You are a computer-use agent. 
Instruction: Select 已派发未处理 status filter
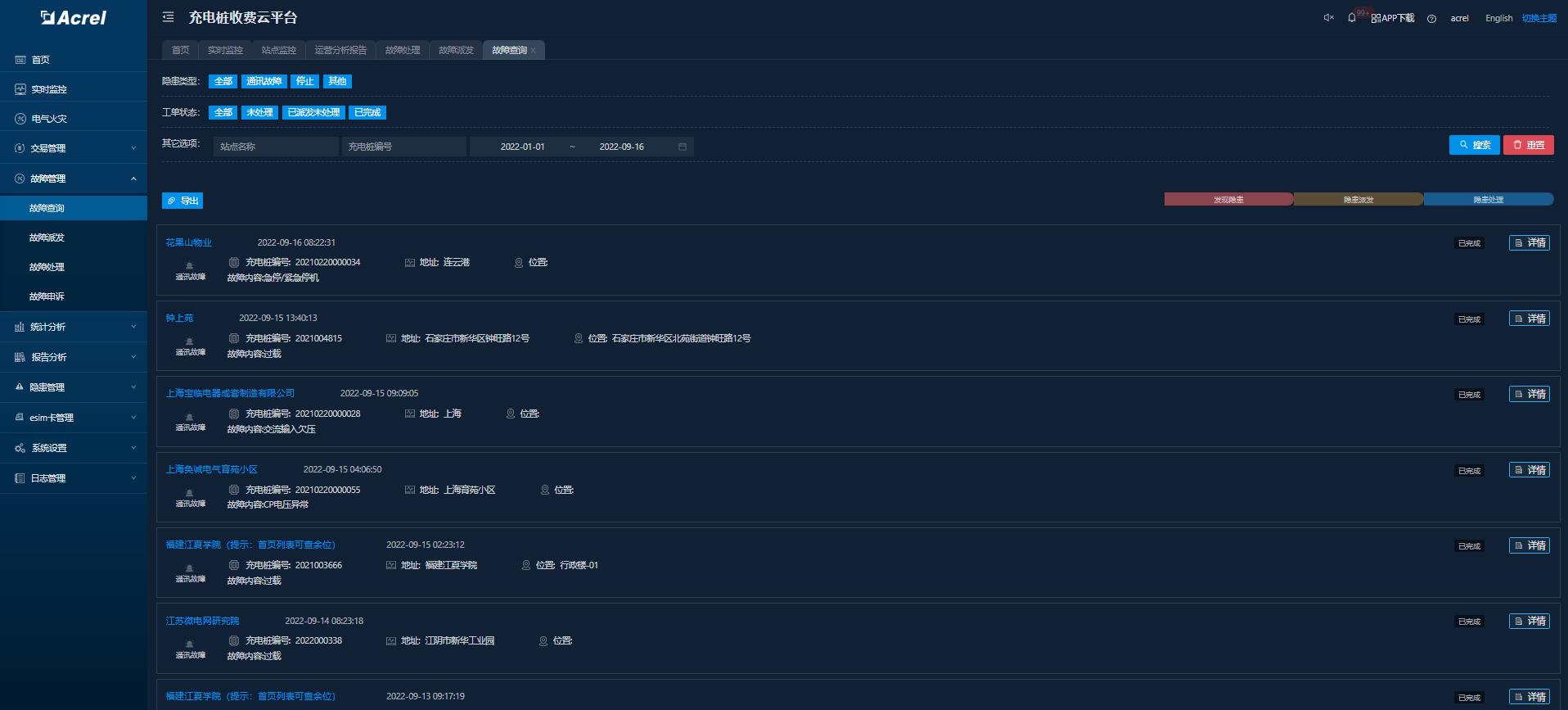pyautogui.click(x=313, y=112)
